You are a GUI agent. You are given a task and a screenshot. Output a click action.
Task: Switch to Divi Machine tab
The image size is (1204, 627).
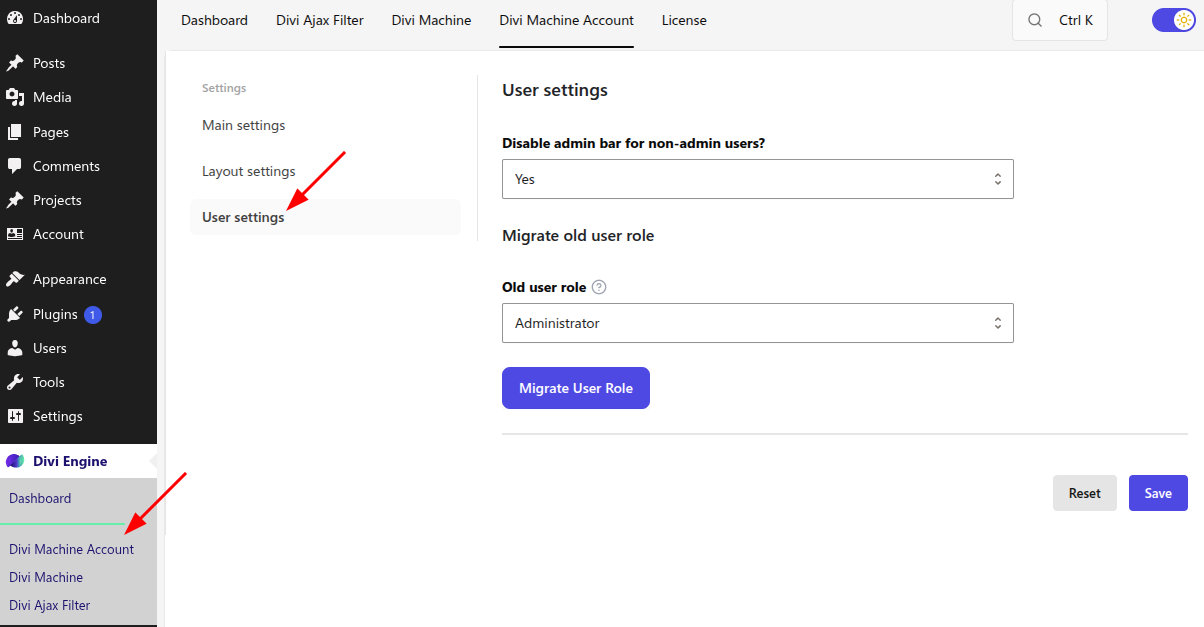[431, 20]
